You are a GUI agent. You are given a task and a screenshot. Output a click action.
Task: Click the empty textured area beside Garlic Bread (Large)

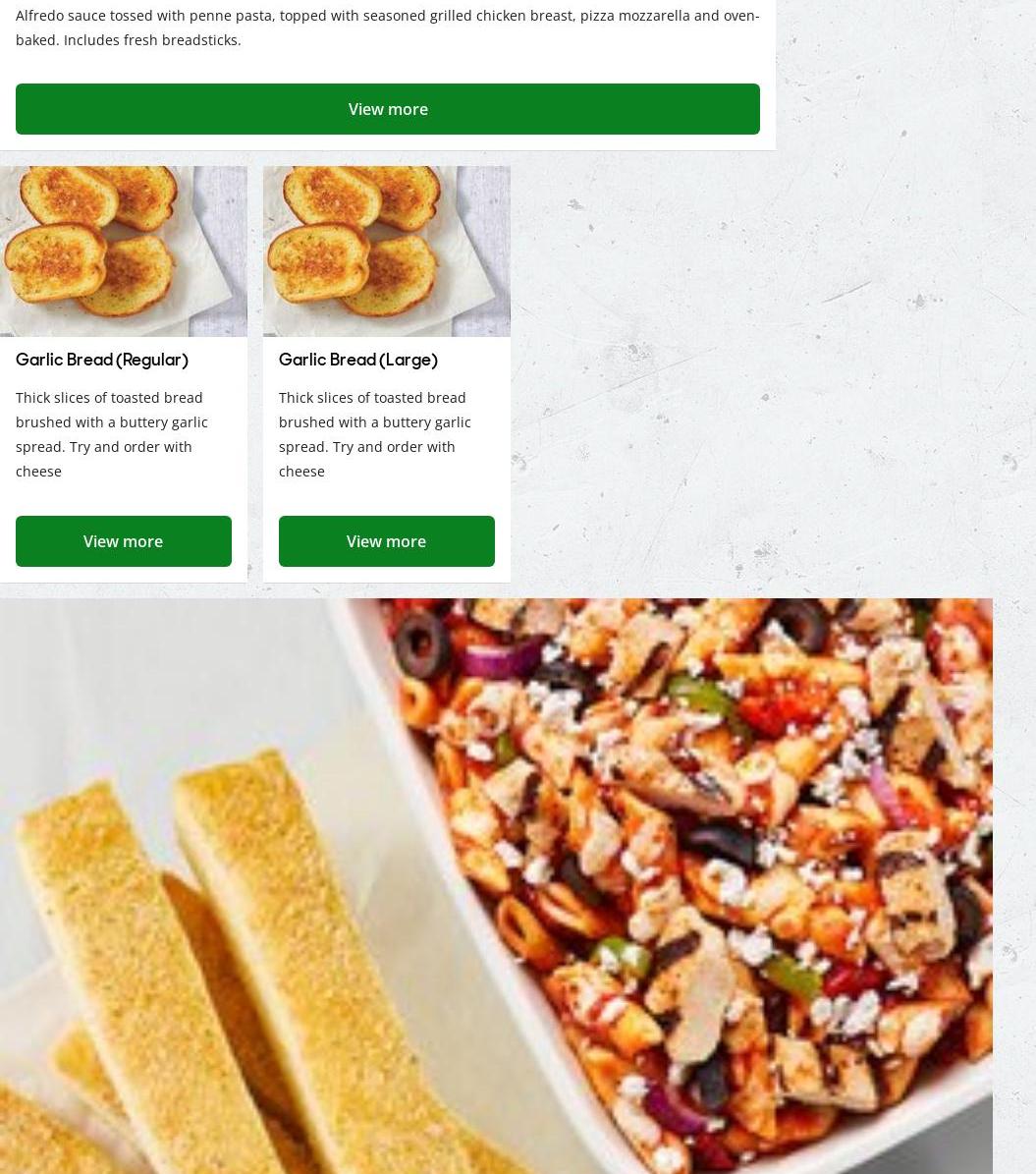(x=771, y=374)
